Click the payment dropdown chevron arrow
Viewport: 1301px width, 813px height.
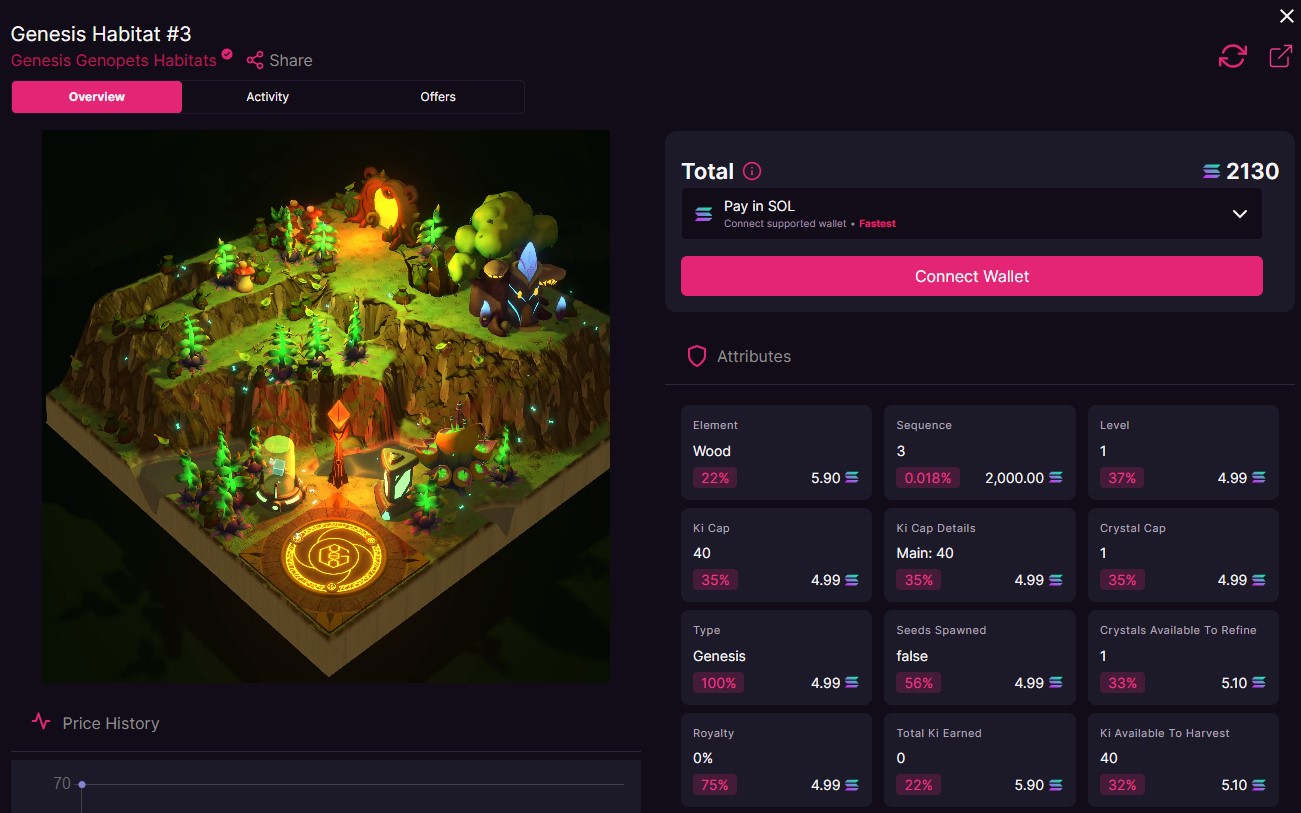(x=1240, y=214)
